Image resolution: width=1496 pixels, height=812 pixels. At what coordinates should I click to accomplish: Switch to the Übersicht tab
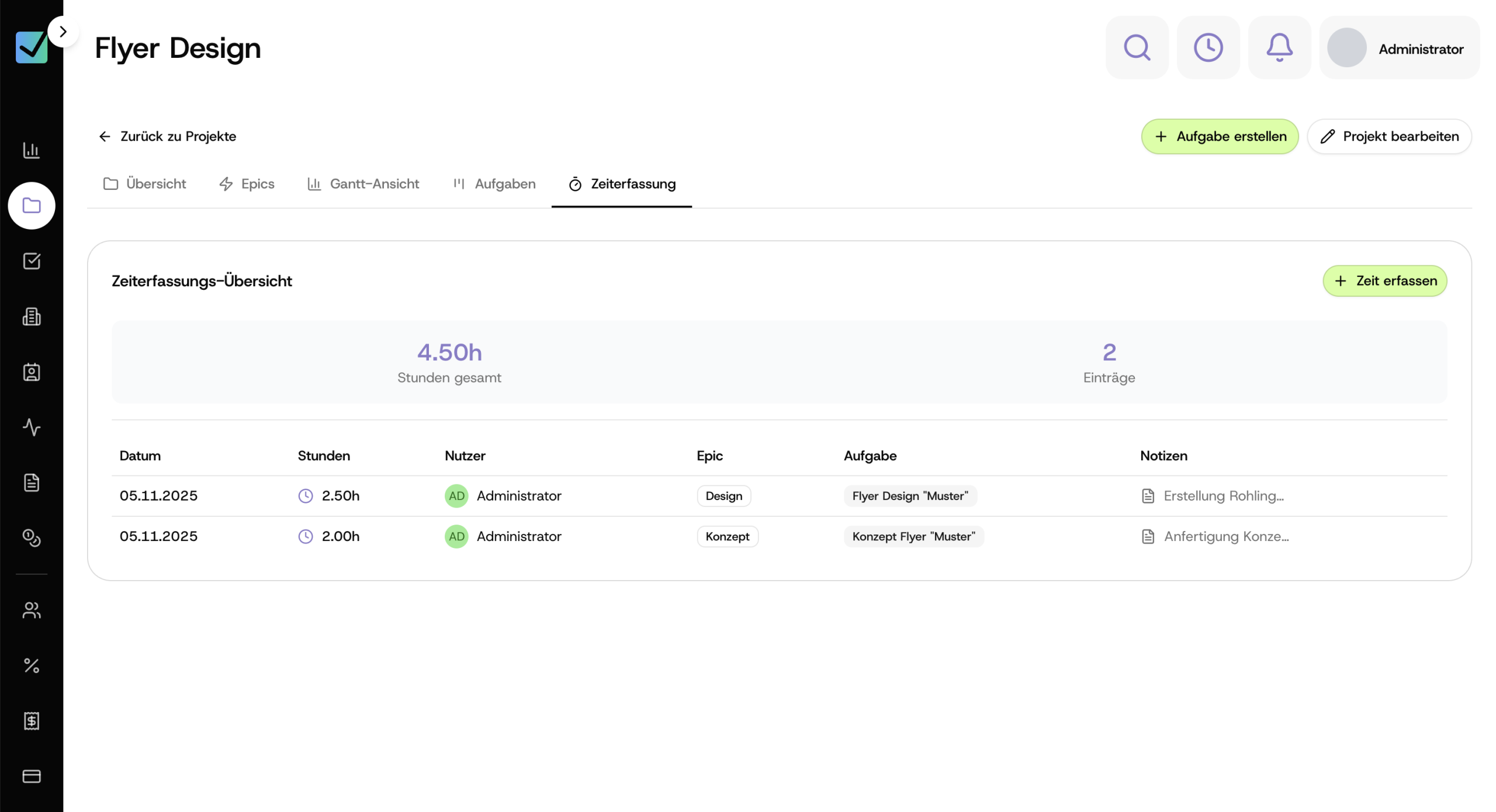click(144, 184)
